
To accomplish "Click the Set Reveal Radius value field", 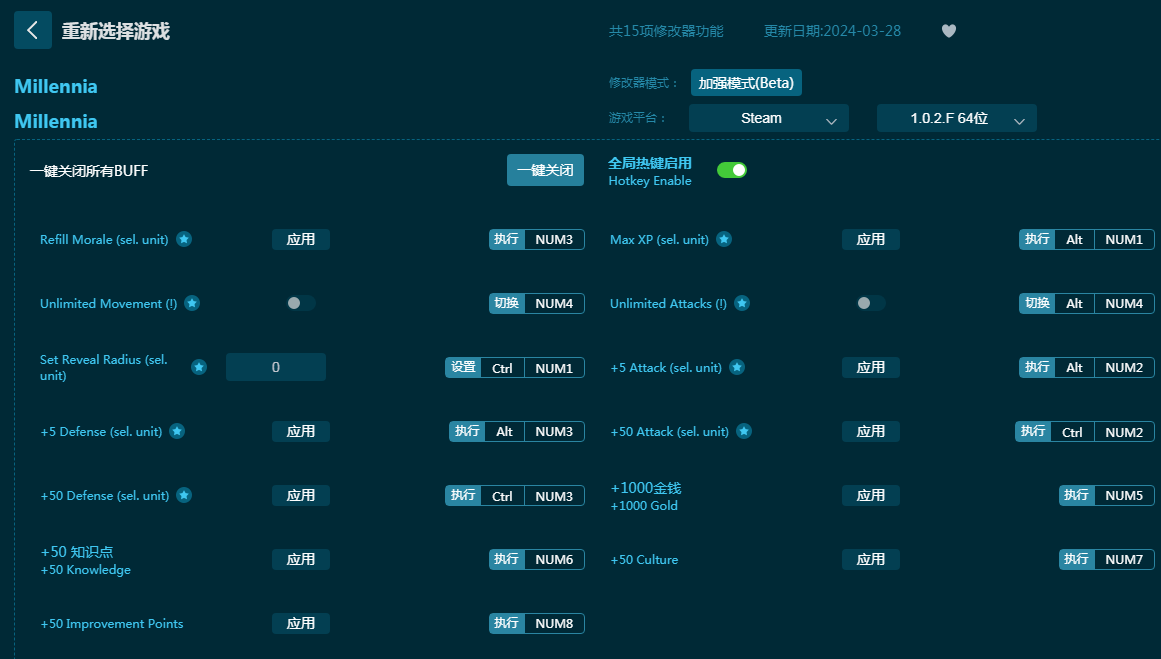I will tap(275, 367).
